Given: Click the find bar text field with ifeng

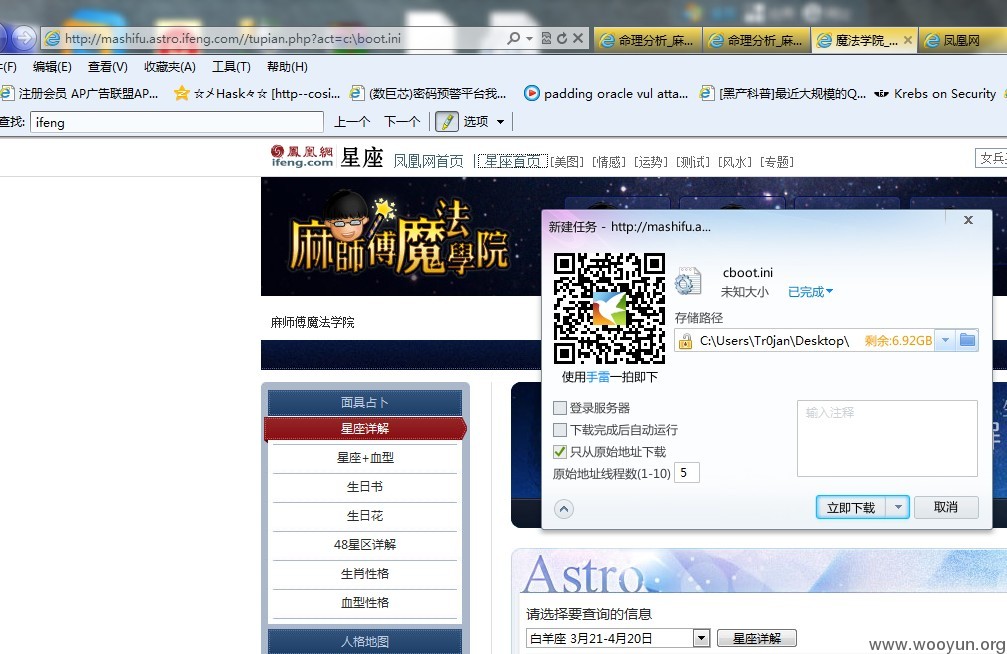Looking at the screenshot, I should 177,122.
